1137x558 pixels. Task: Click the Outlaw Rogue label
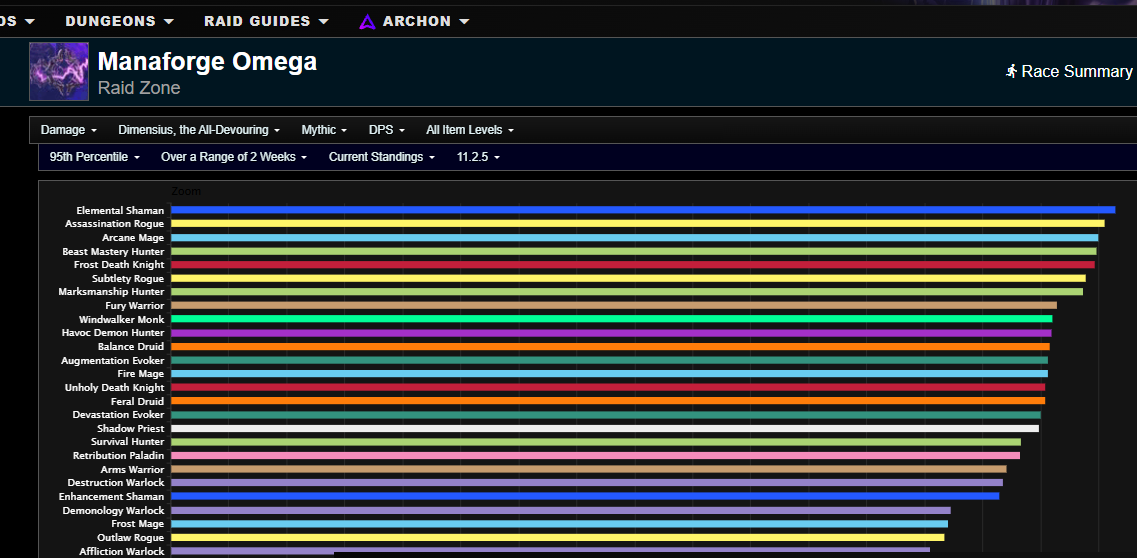tap(131, 538)
